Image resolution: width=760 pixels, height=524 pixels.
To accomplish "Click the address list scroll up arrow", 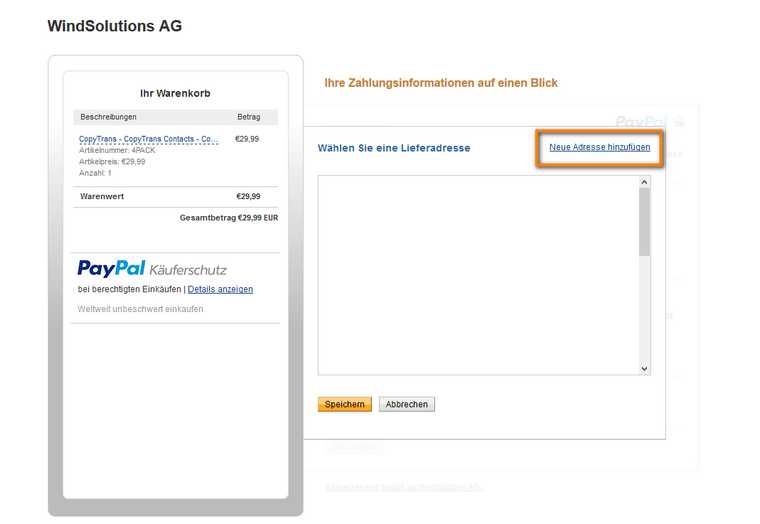I will 644,182.
